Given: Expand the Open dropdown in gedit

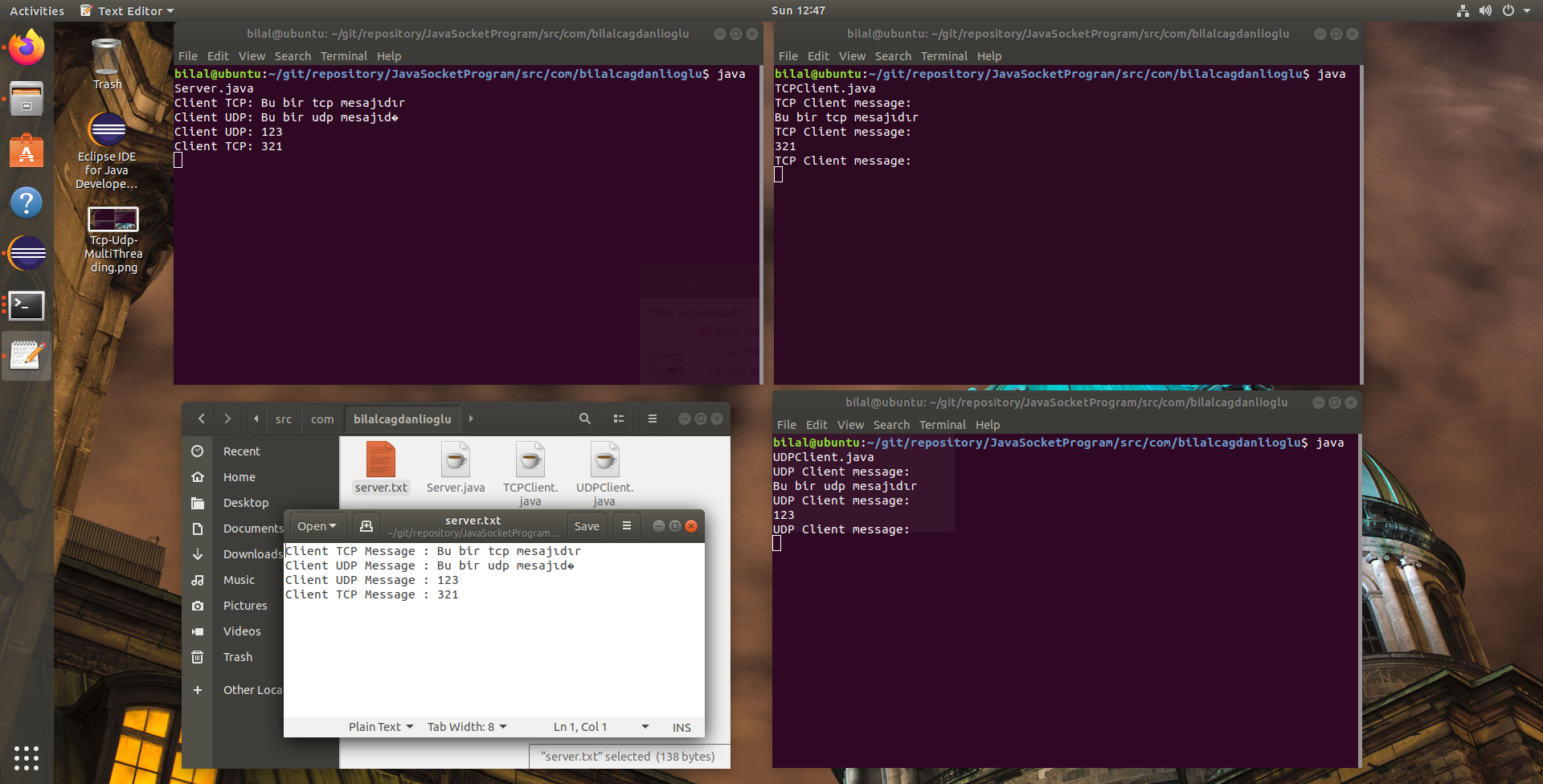Looking at the screenshot, I should 316,525.
